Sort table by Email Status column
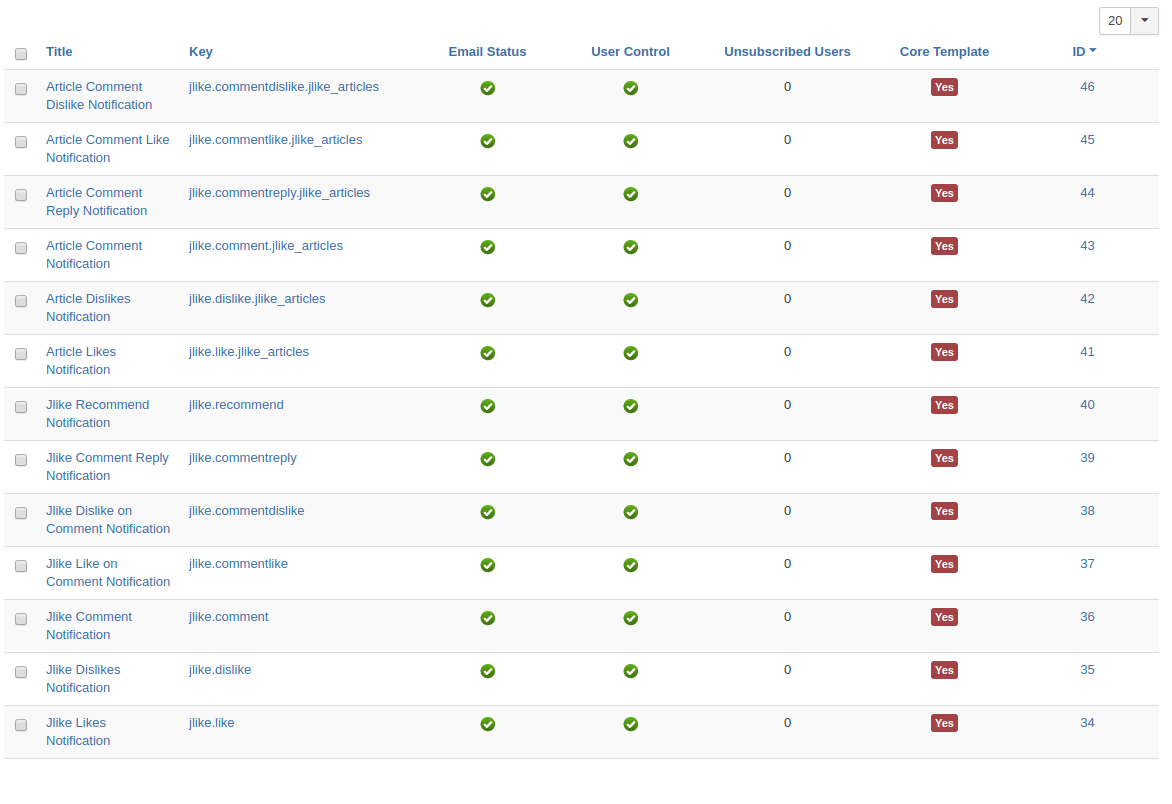 pos(487,52)
